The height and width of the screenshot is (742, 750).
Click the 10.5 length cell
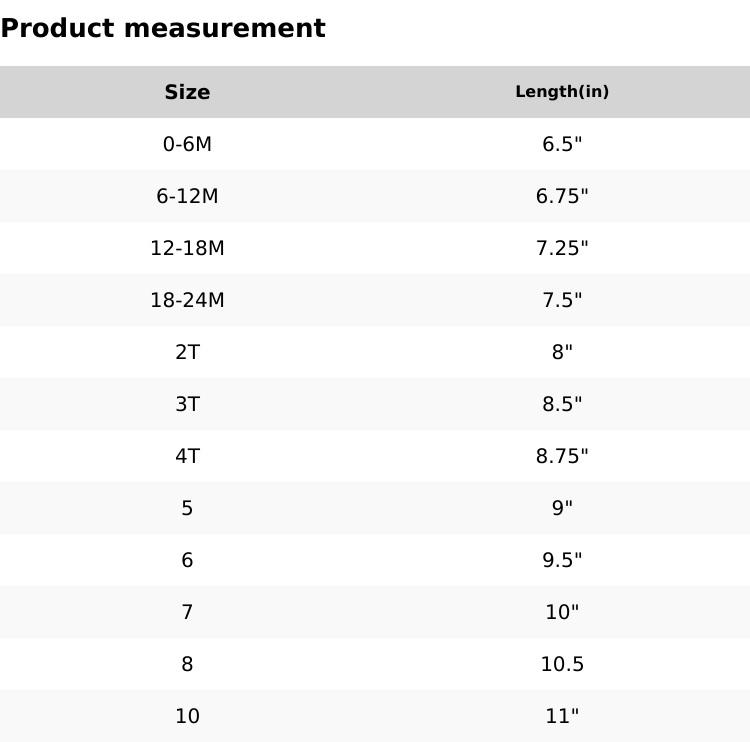(562, 664)
